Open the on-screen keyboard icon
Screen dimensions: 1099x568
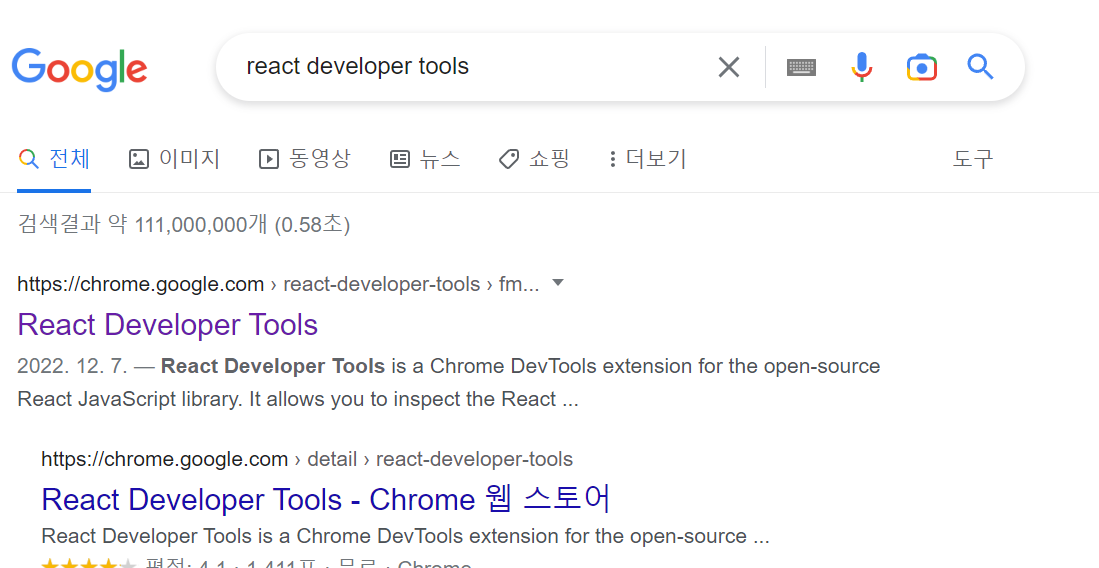[x=801, y=67]
